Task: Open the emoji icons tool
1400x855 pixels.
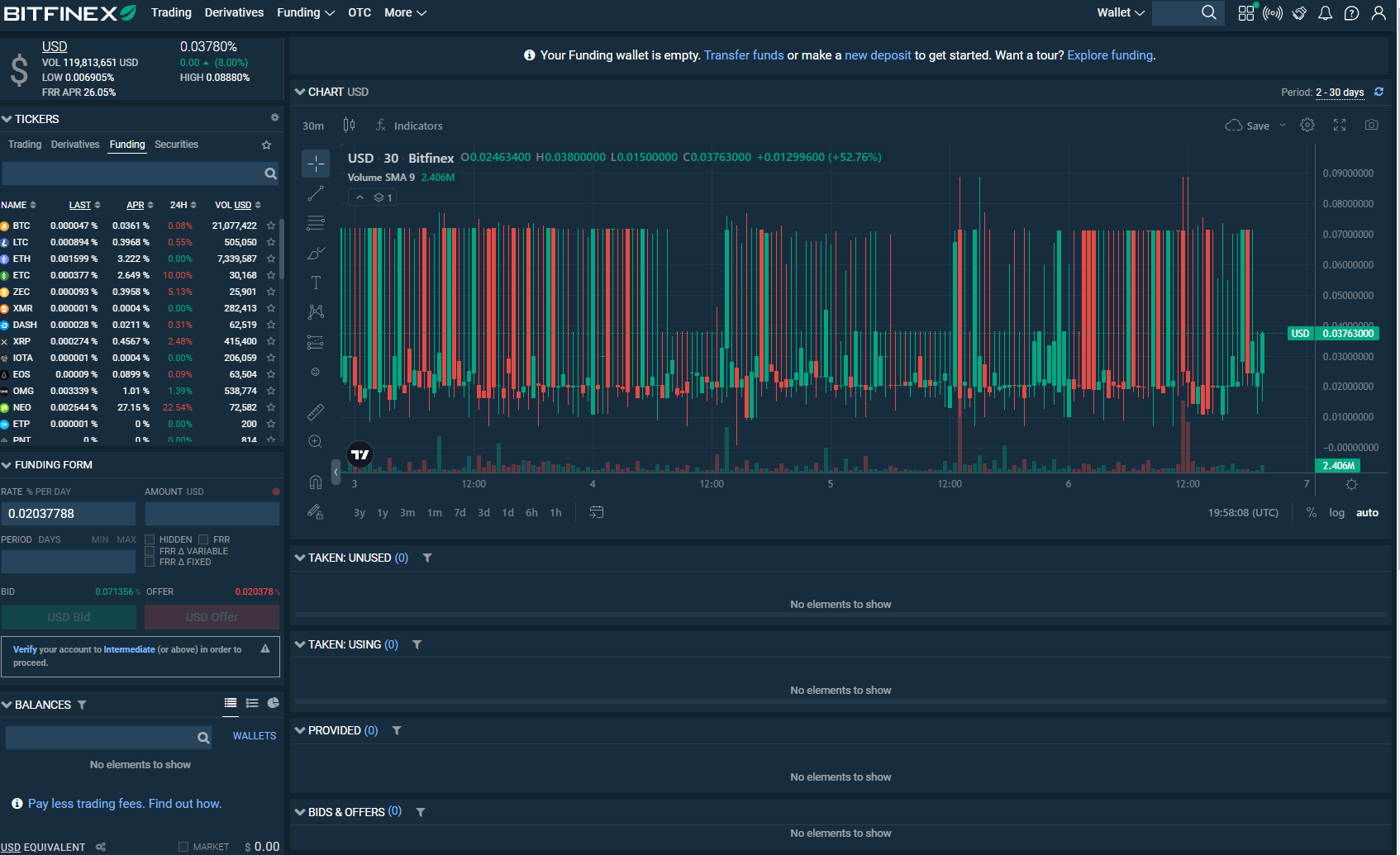Action: click(x=315, y=372)
